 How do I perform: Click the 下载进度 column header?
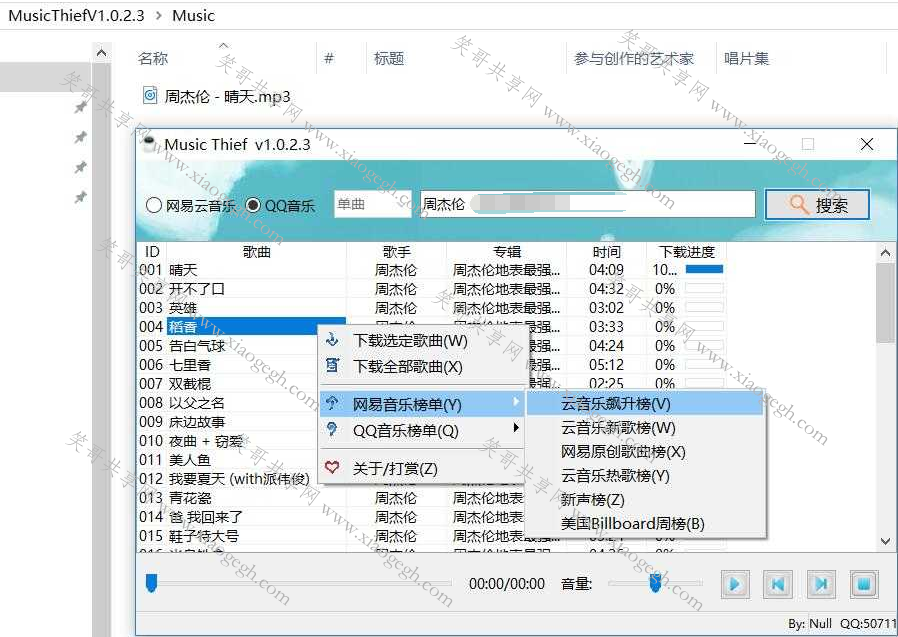point(687,251)
